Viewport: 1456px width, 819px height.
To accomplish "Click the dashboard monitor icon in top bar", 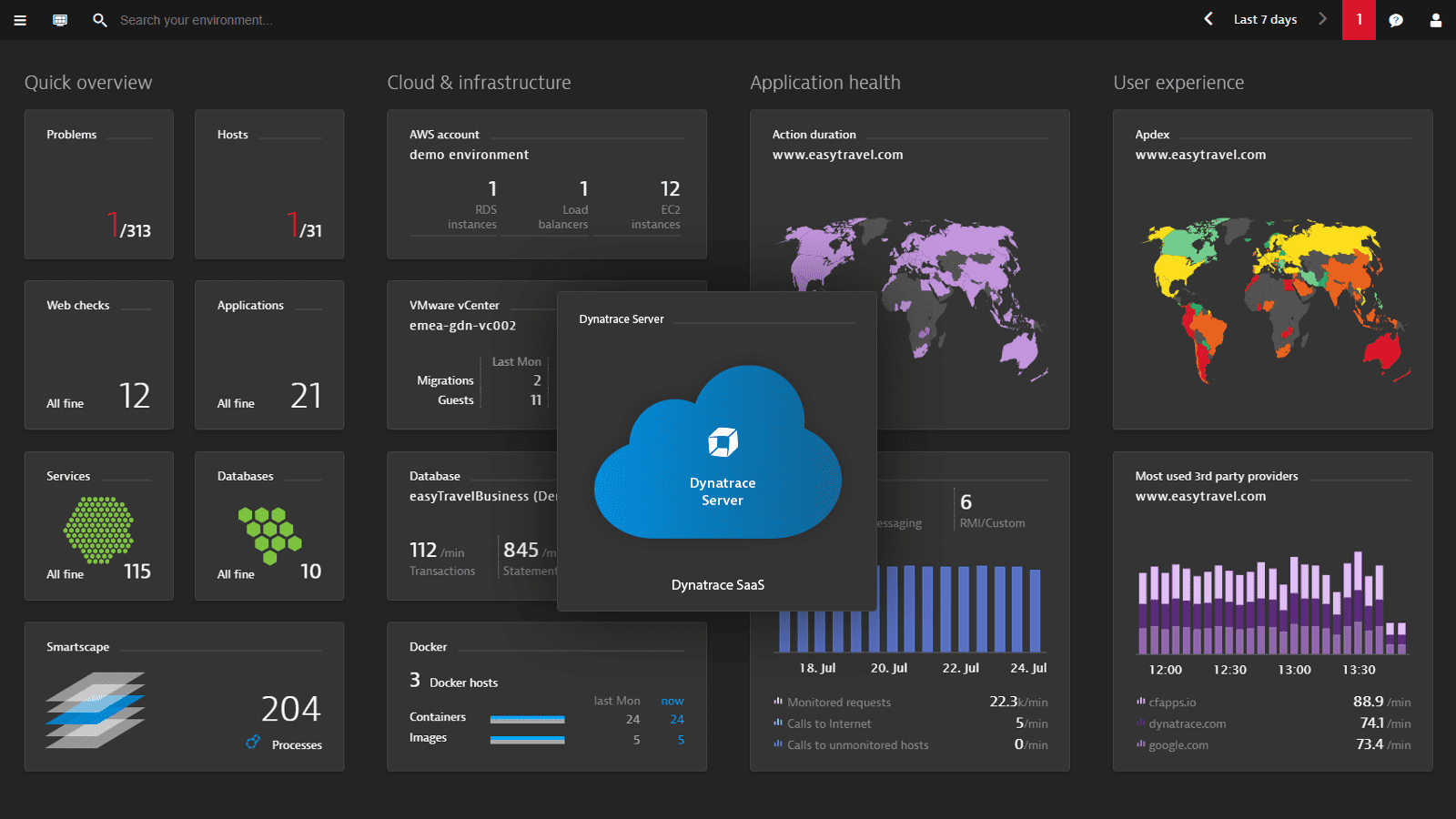I will 60,20.
